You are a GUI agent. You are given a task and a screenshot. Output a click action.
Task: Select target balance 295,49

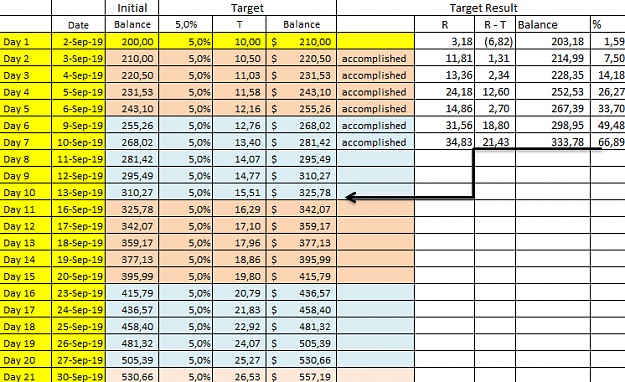[x=301, y=159]
